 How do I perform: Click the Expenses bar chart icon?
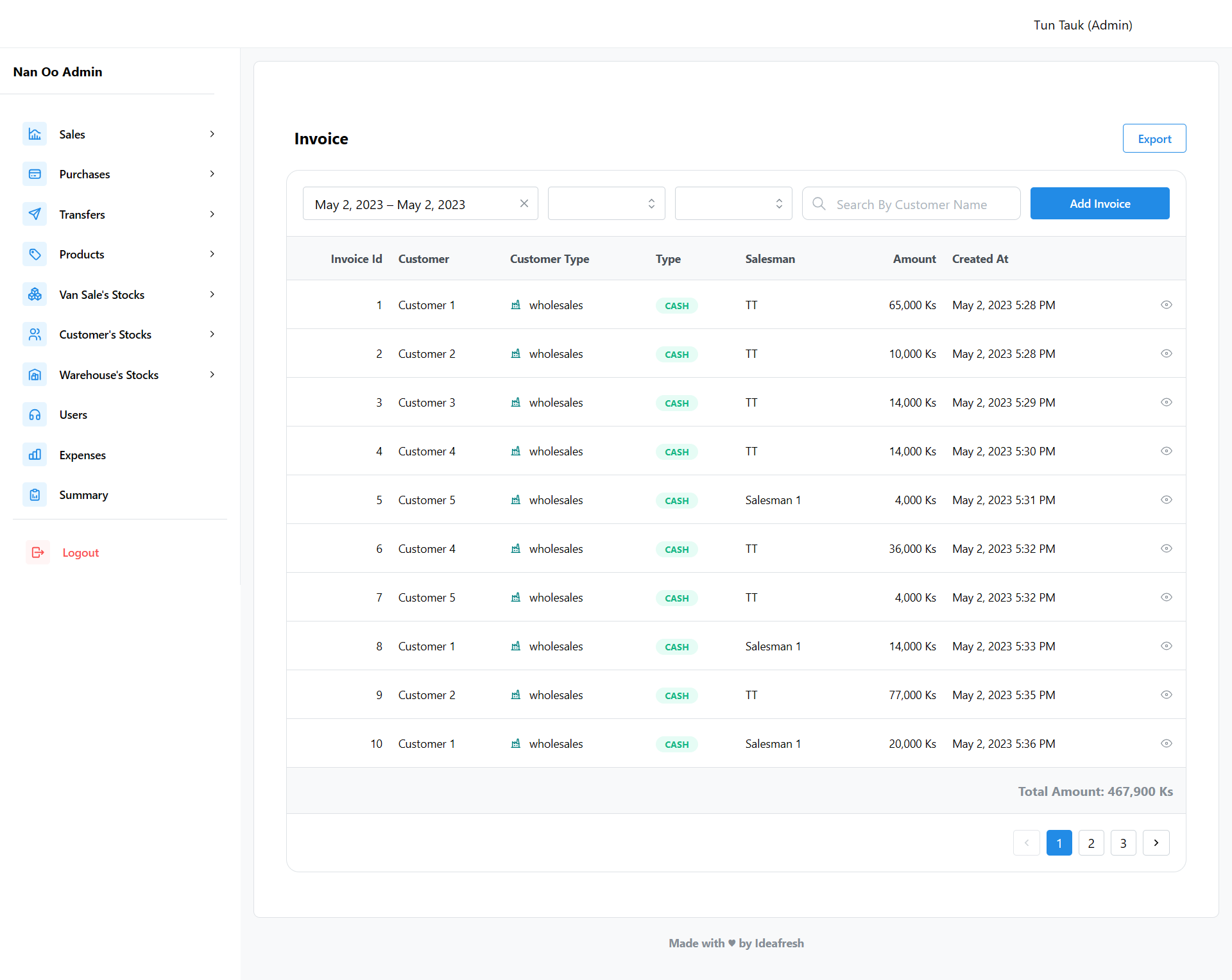click(35, 455)
